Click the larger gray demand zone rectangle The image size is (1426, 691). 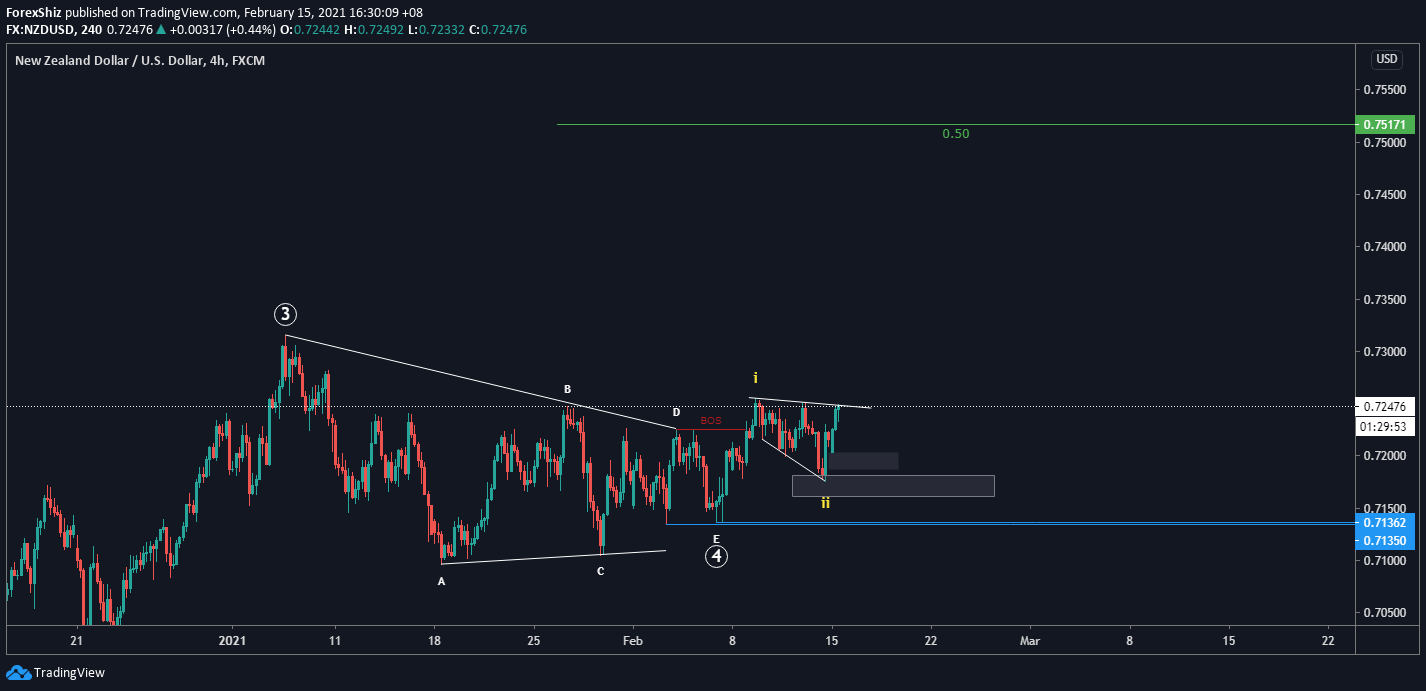point(893,486)
